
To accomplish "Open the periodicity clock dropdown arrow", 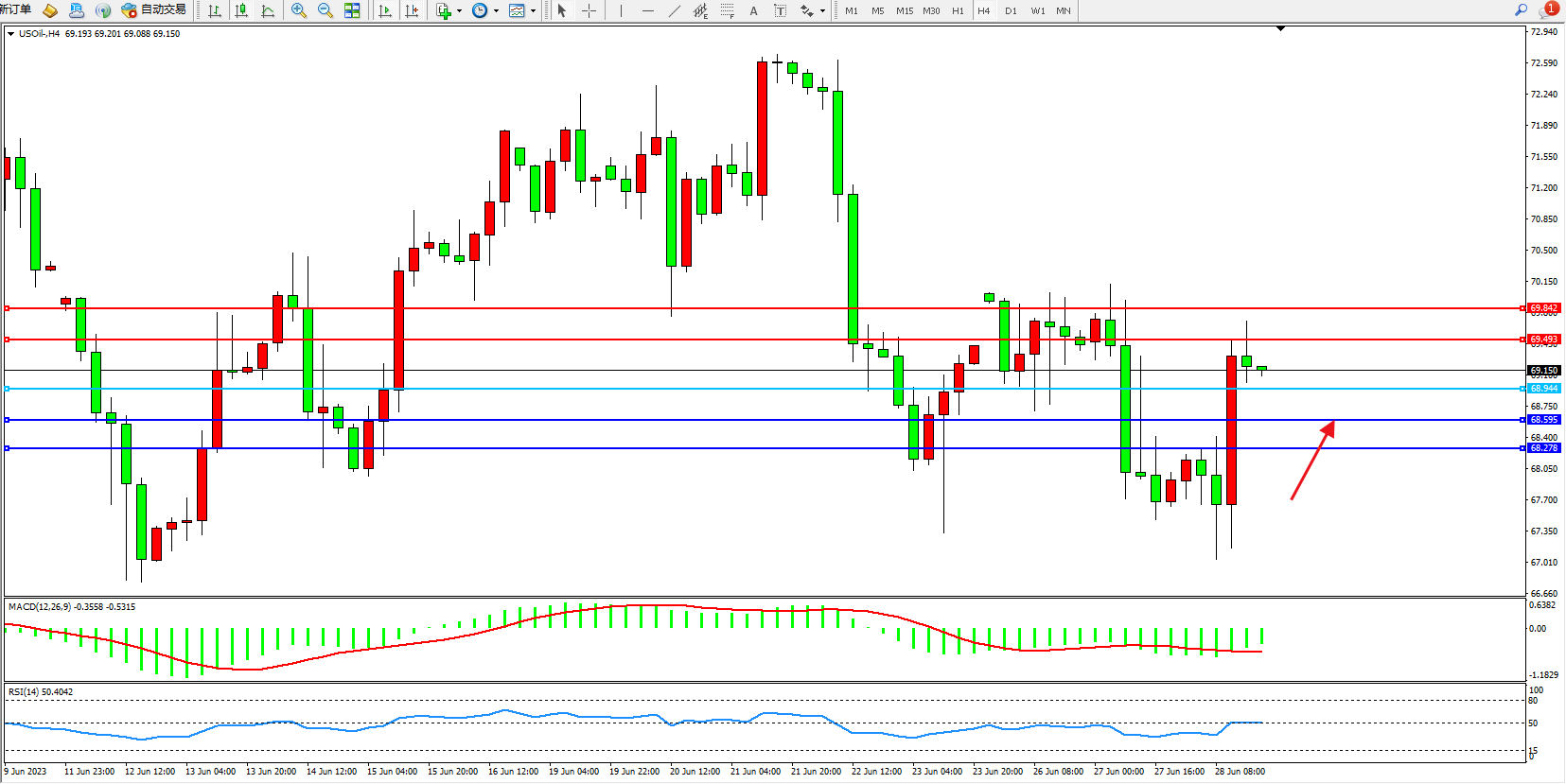I will click(x=496, y=11).
